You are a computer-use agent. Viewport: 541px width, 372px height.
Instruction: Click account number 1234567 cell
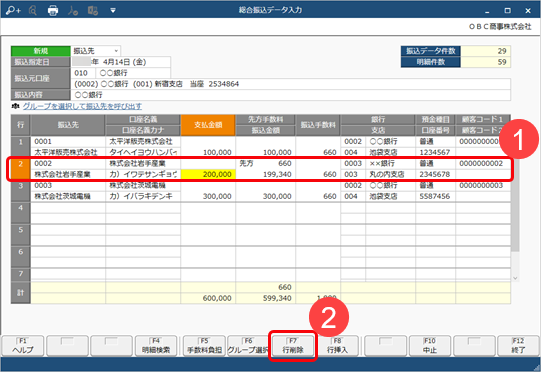click(x=435, y=152)
